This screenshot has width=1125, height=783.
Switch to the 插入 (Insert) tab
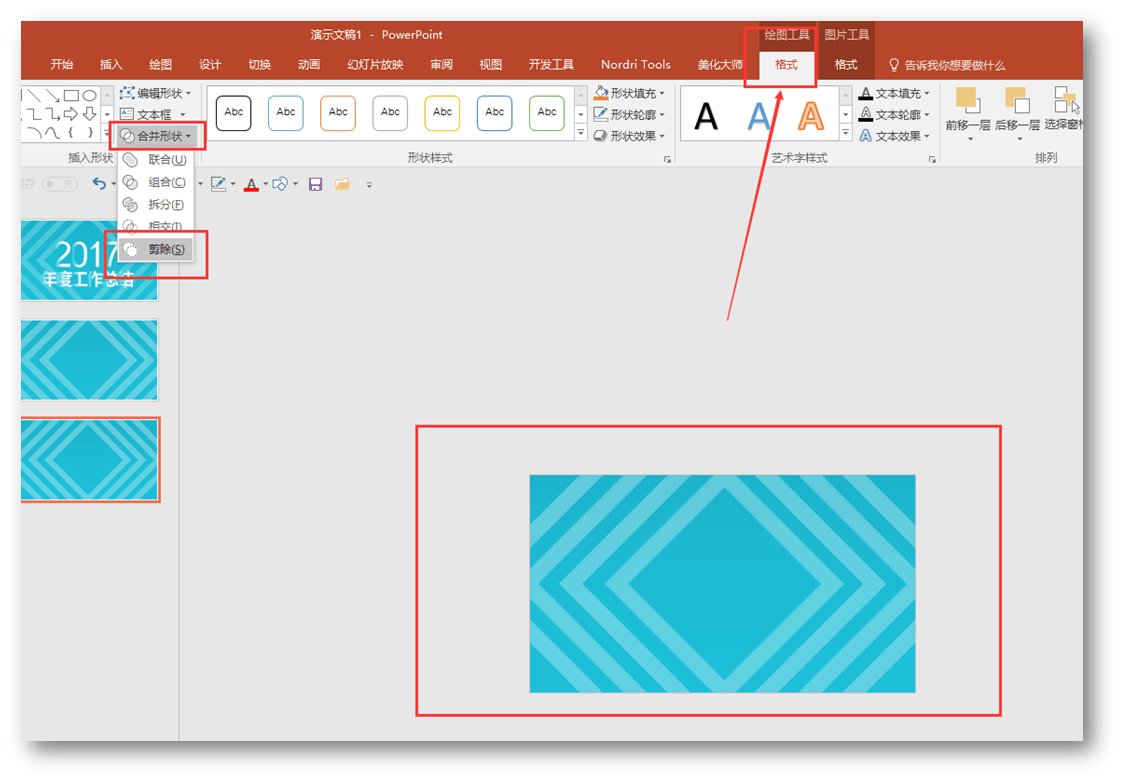click(x=110, y=65)
